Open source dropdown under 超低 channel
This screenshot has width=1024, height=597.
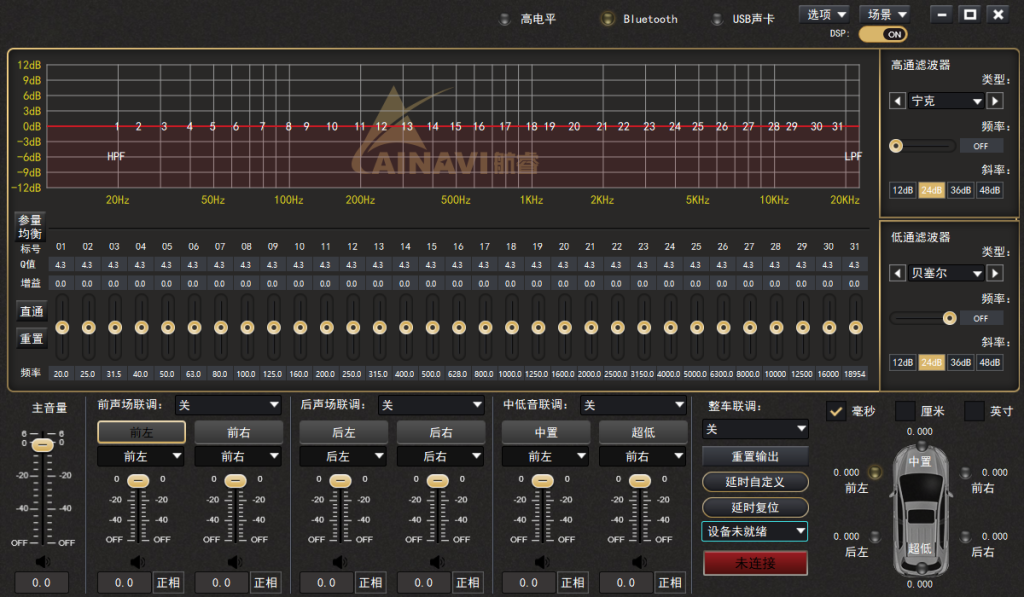click(643, 456)
